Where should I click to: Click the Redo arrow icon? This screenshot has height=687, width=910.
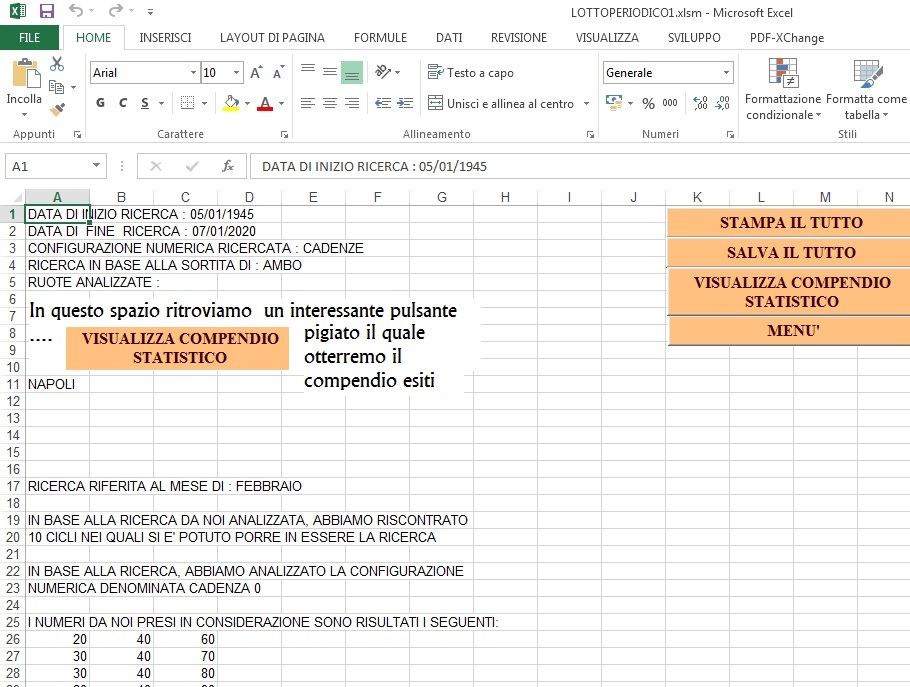pos(116,10)
